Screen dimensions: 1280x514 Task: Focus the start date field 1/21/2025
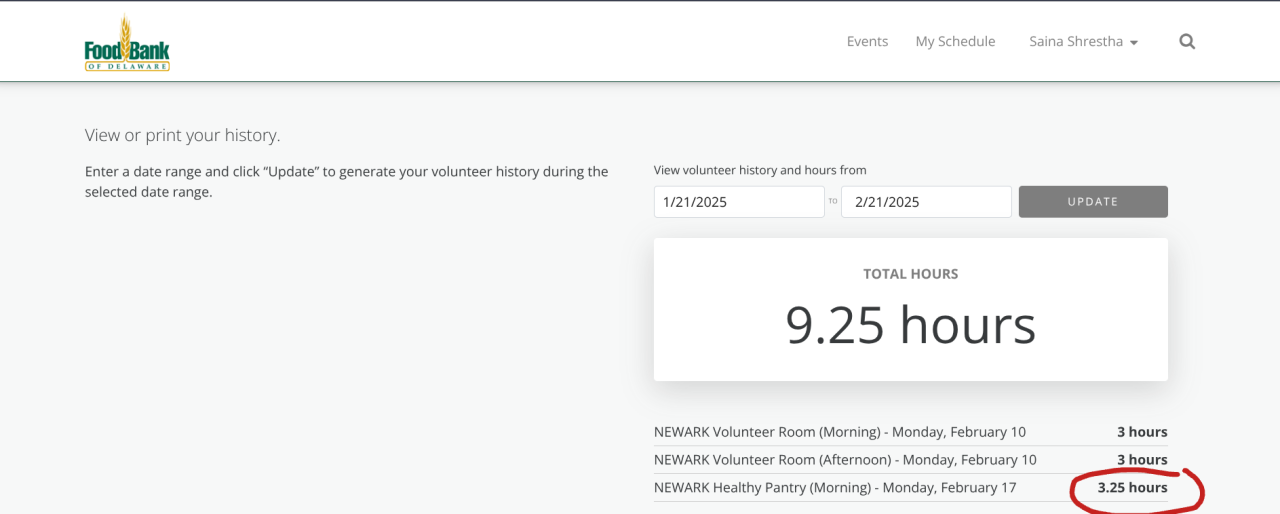tap(739, 202)
